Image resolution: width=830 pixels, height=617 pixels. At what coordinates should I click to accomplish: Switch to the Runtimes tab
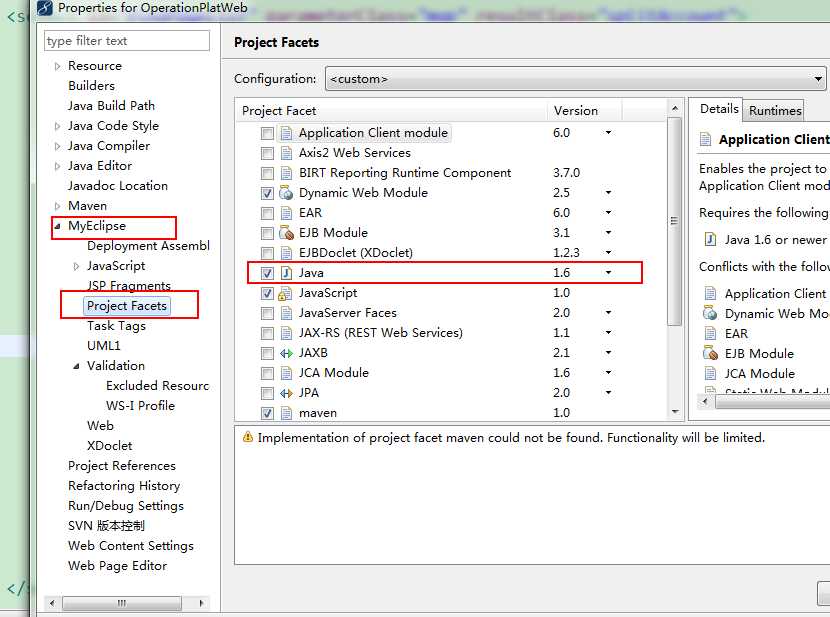[x=774, y=111]
